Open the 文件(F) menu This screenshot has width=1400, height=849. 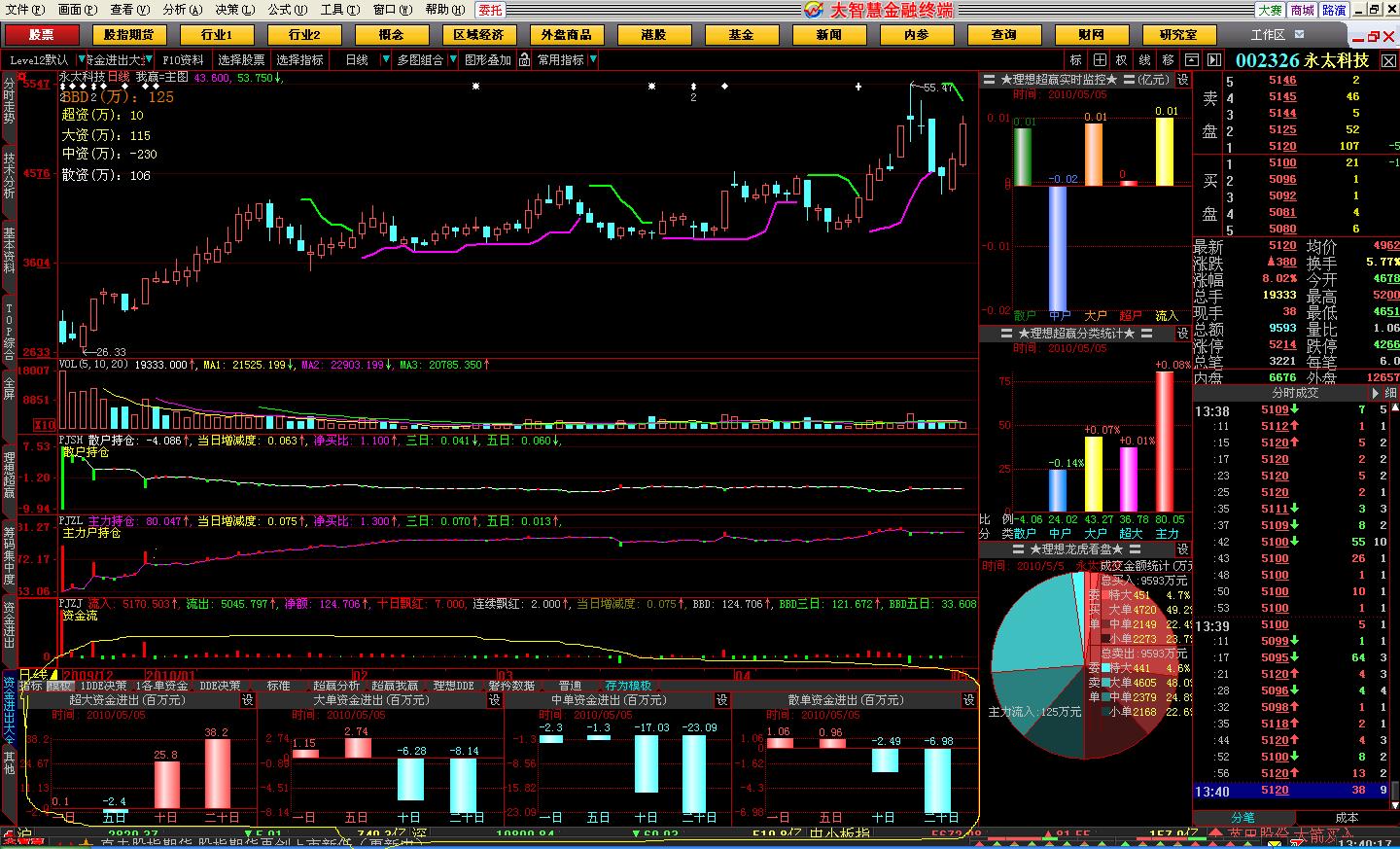[x=25, y=10]
